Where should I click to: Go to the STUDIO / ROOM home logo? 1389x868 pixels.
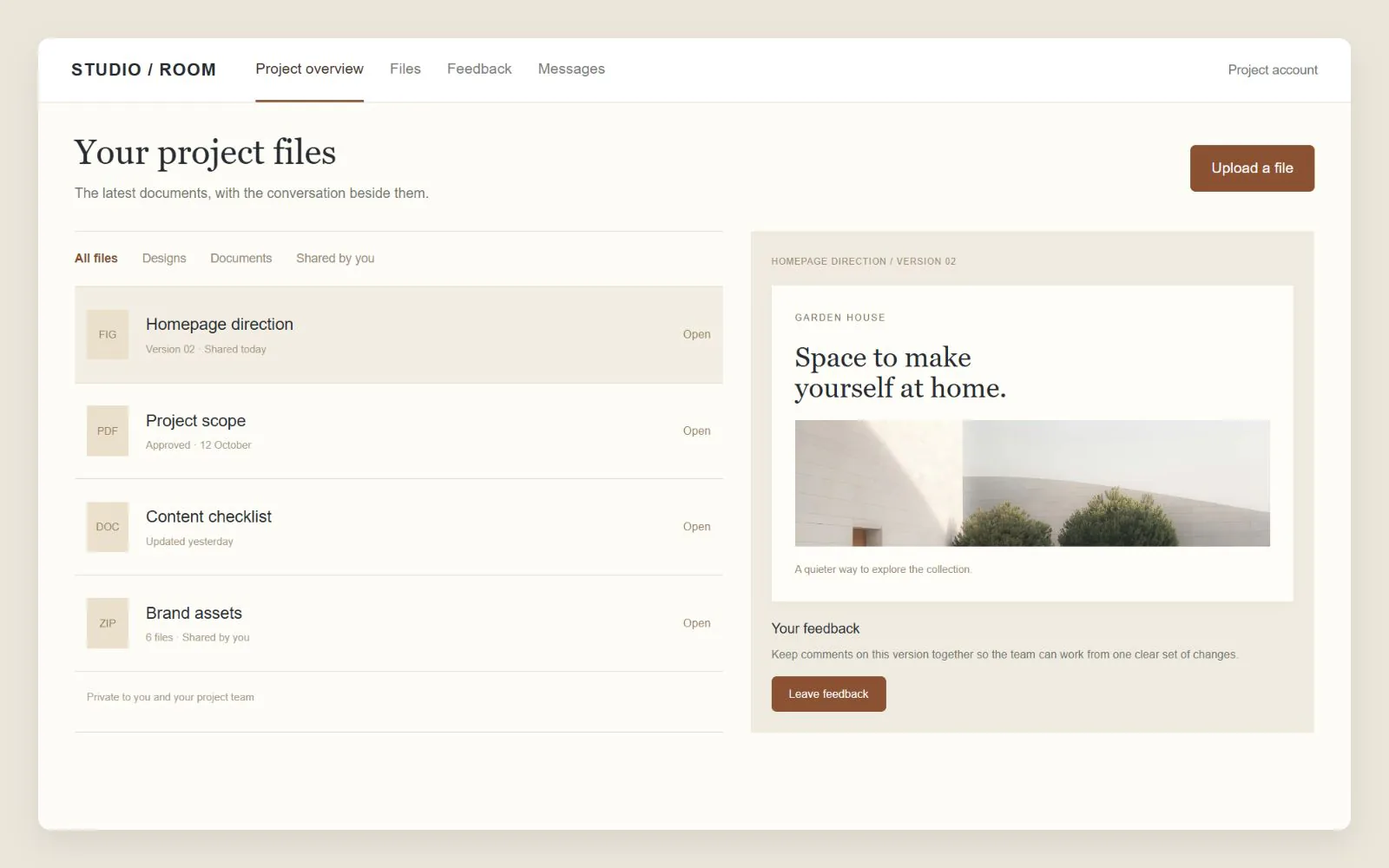(143, 69)
